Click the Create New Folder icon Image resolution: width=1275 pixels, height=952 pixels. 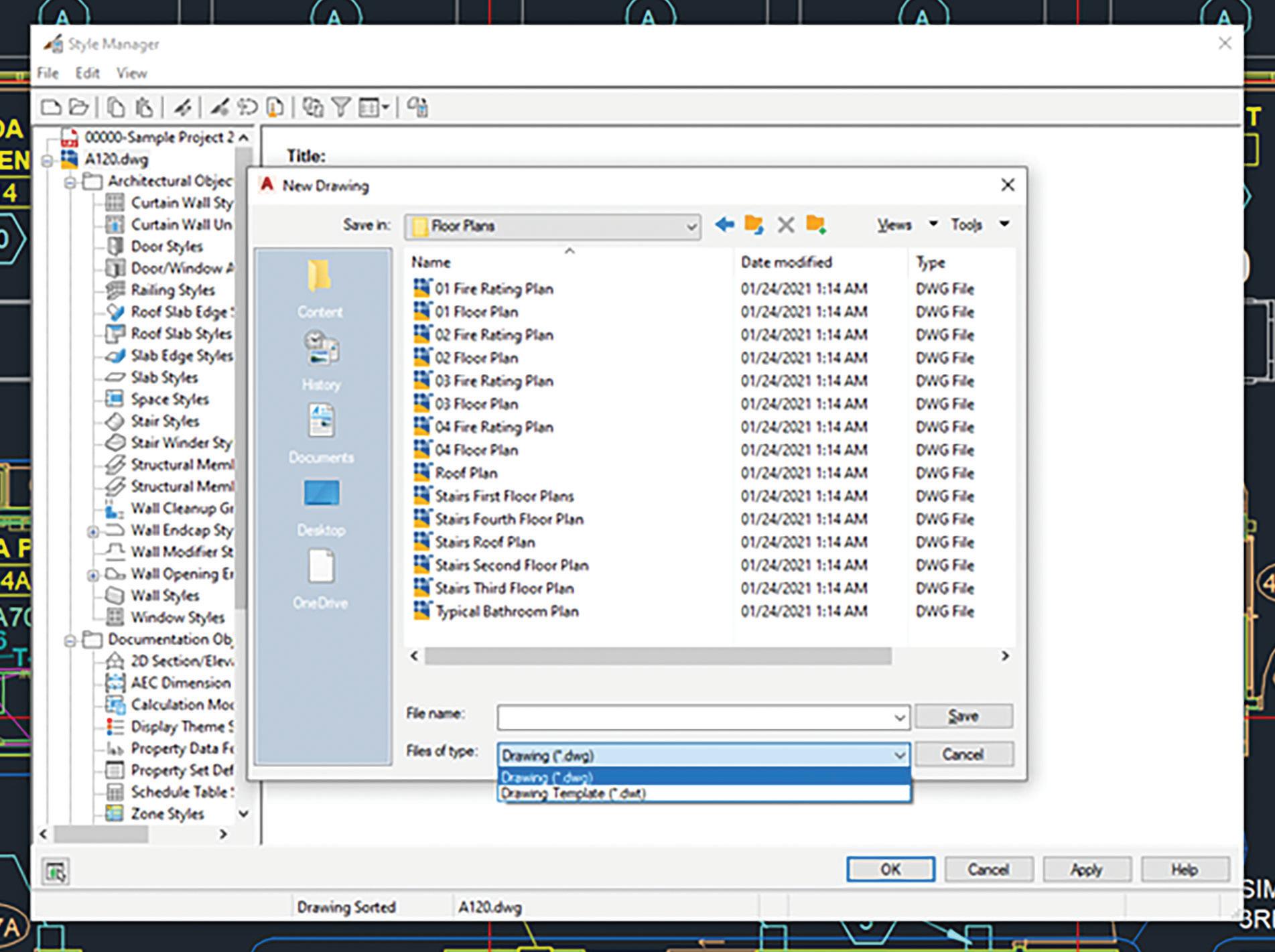[816, 224]
